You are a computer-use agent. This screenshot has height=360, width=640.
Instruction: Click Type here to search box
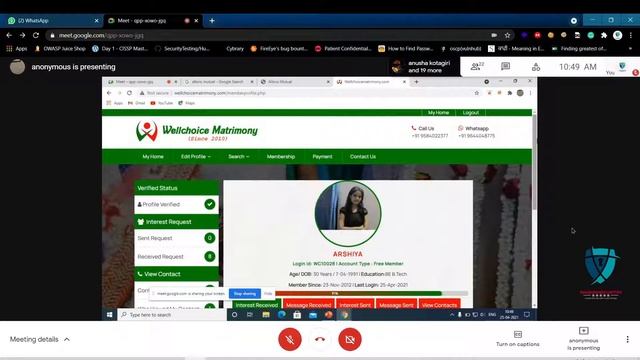click(172, 315)
